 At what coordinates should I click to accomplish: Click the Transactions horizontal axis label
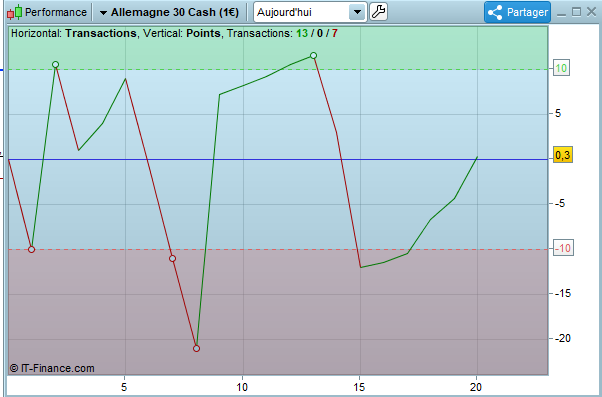point(101,33)
